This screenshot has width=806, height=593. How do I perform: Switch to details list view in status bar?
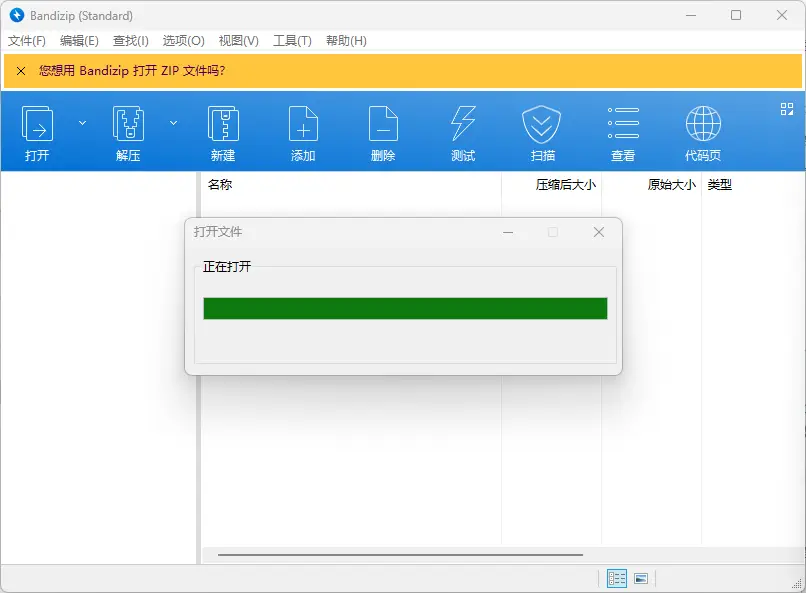point(617,579)
